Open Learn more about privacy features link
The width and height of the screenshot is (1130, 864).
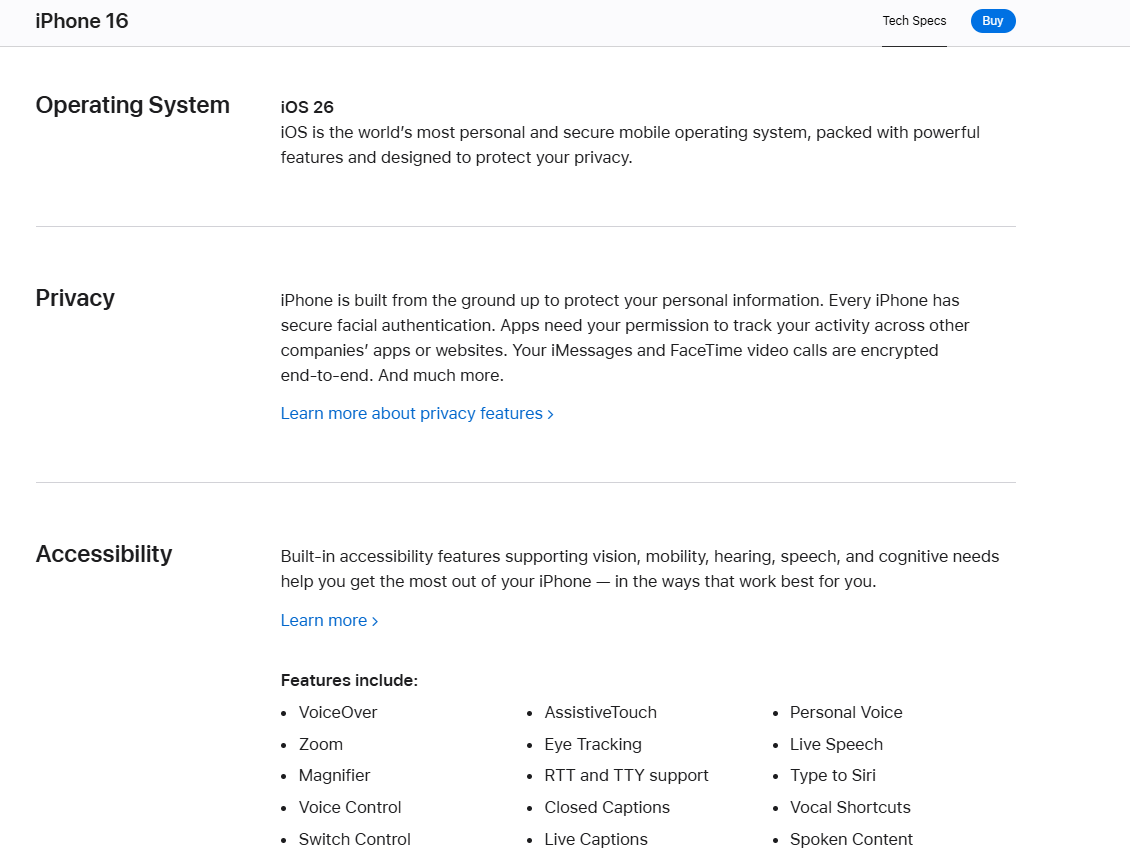point(411,414)
